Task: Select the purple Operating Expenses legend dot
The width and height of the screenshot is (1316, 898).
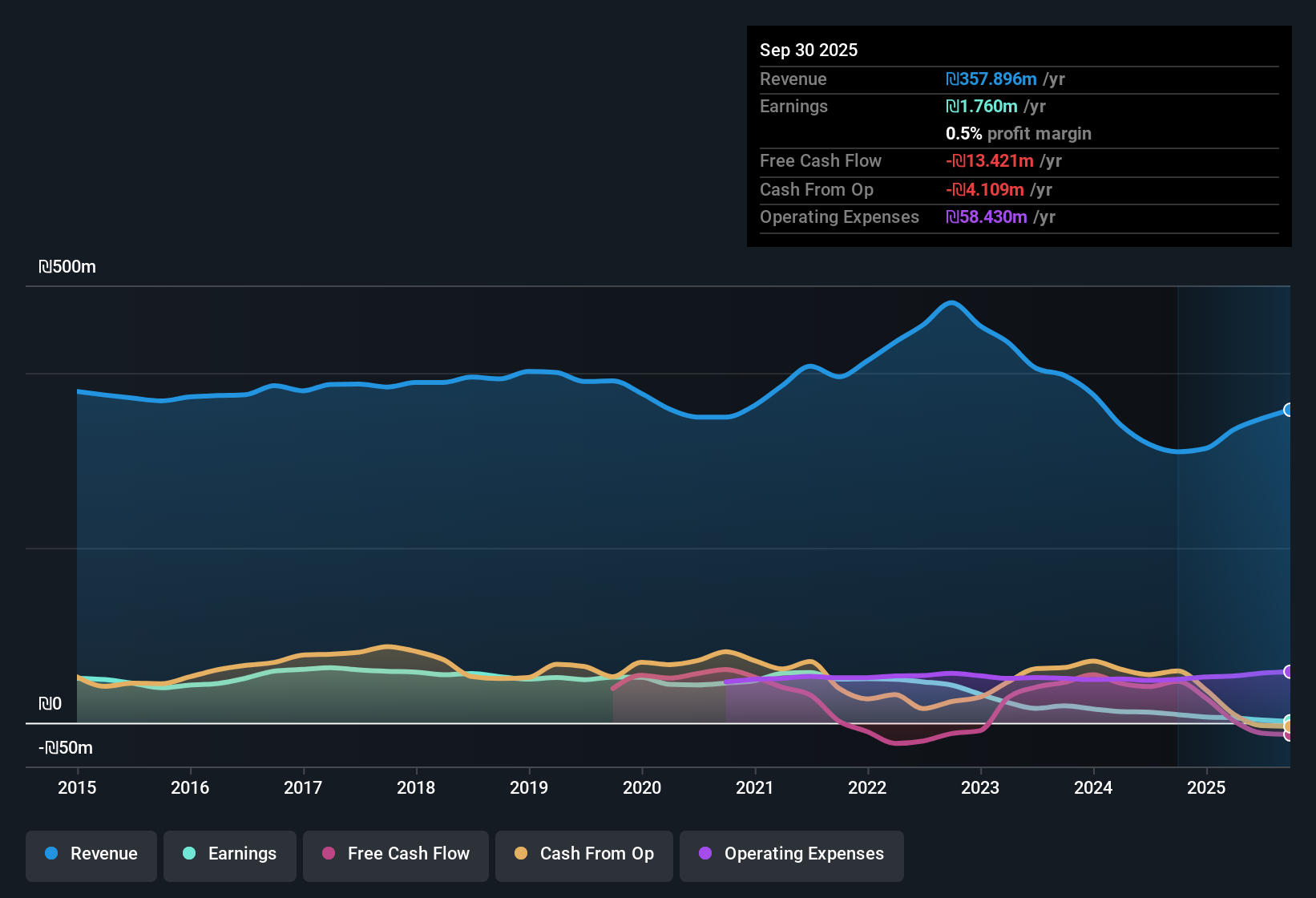Action: (704, 854)
